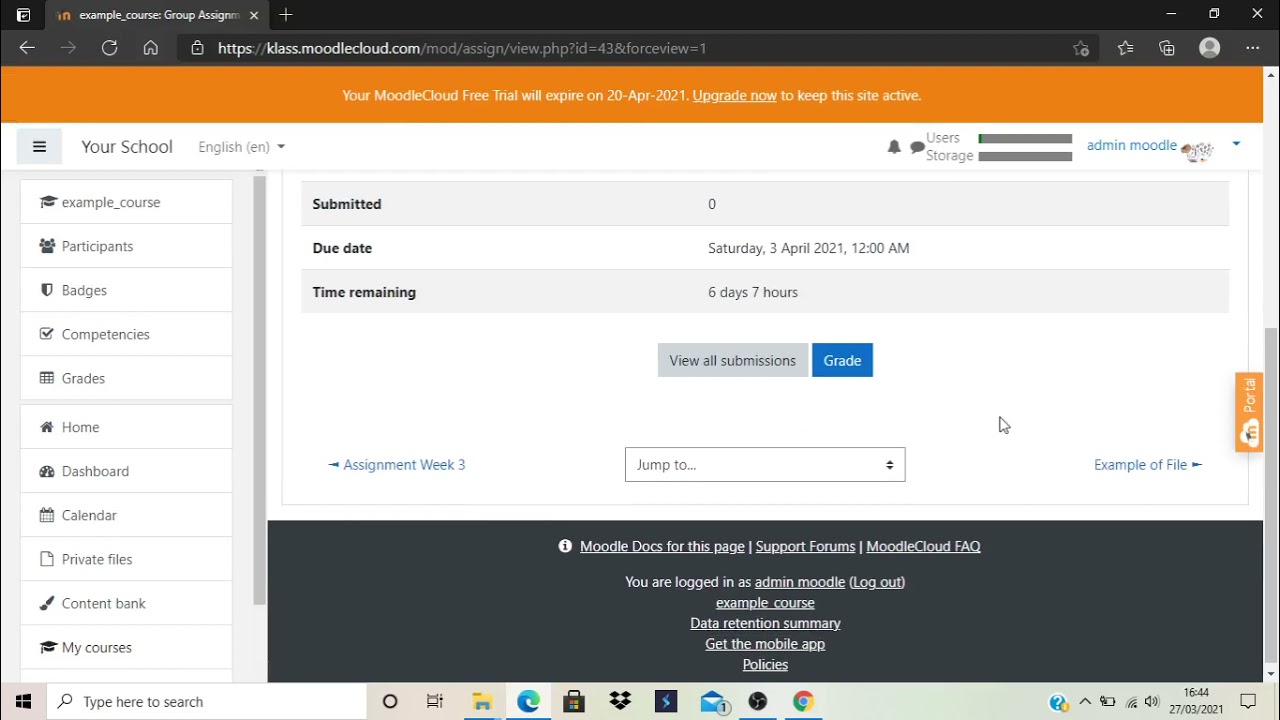Click the browser address bar URL
Viewport: 1280px width, 720px height.
462,48
